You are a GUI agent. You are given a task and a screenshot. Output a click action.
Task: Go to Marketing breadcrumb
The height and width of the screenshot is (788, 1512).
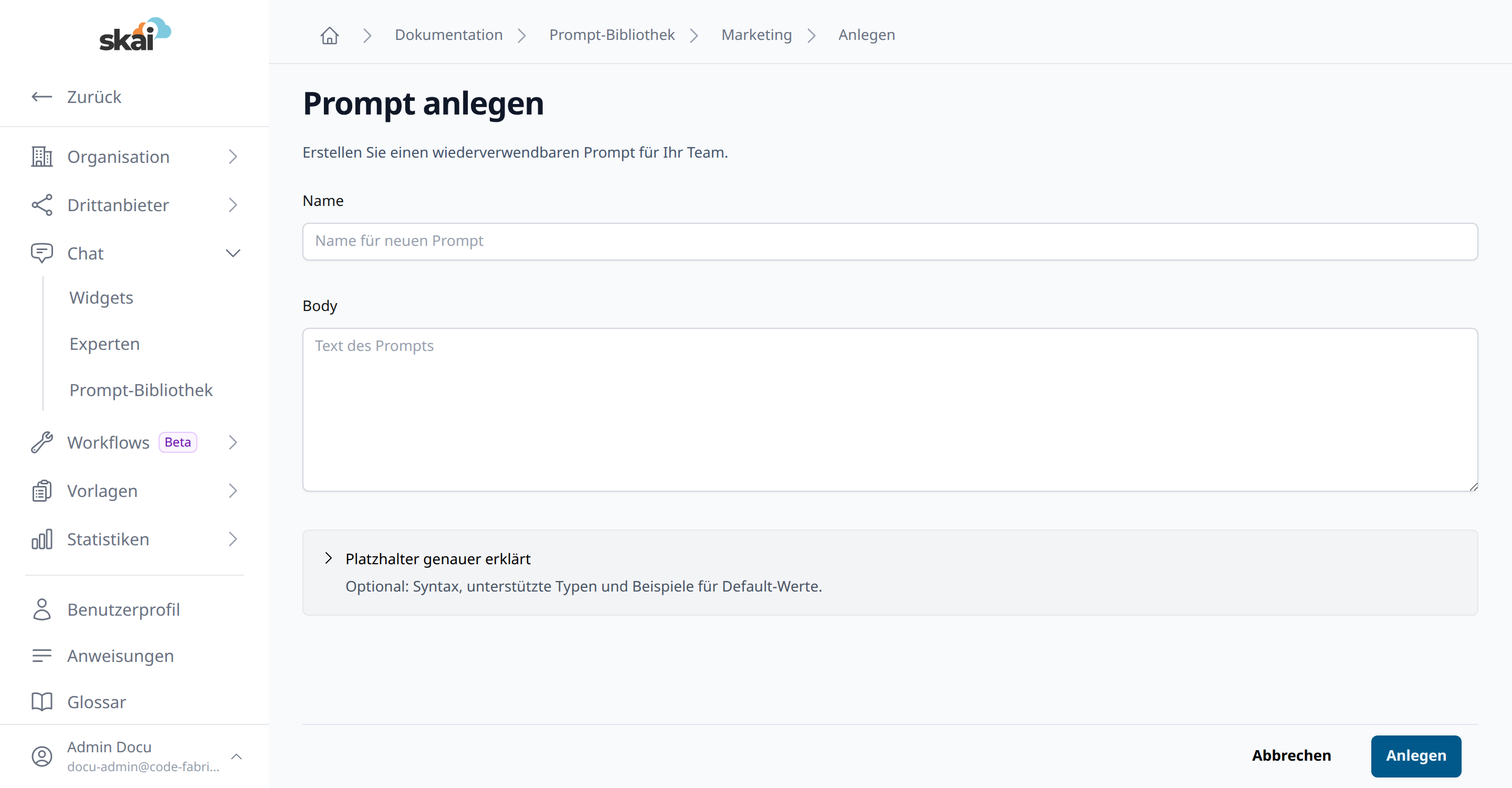click(757, 35)
